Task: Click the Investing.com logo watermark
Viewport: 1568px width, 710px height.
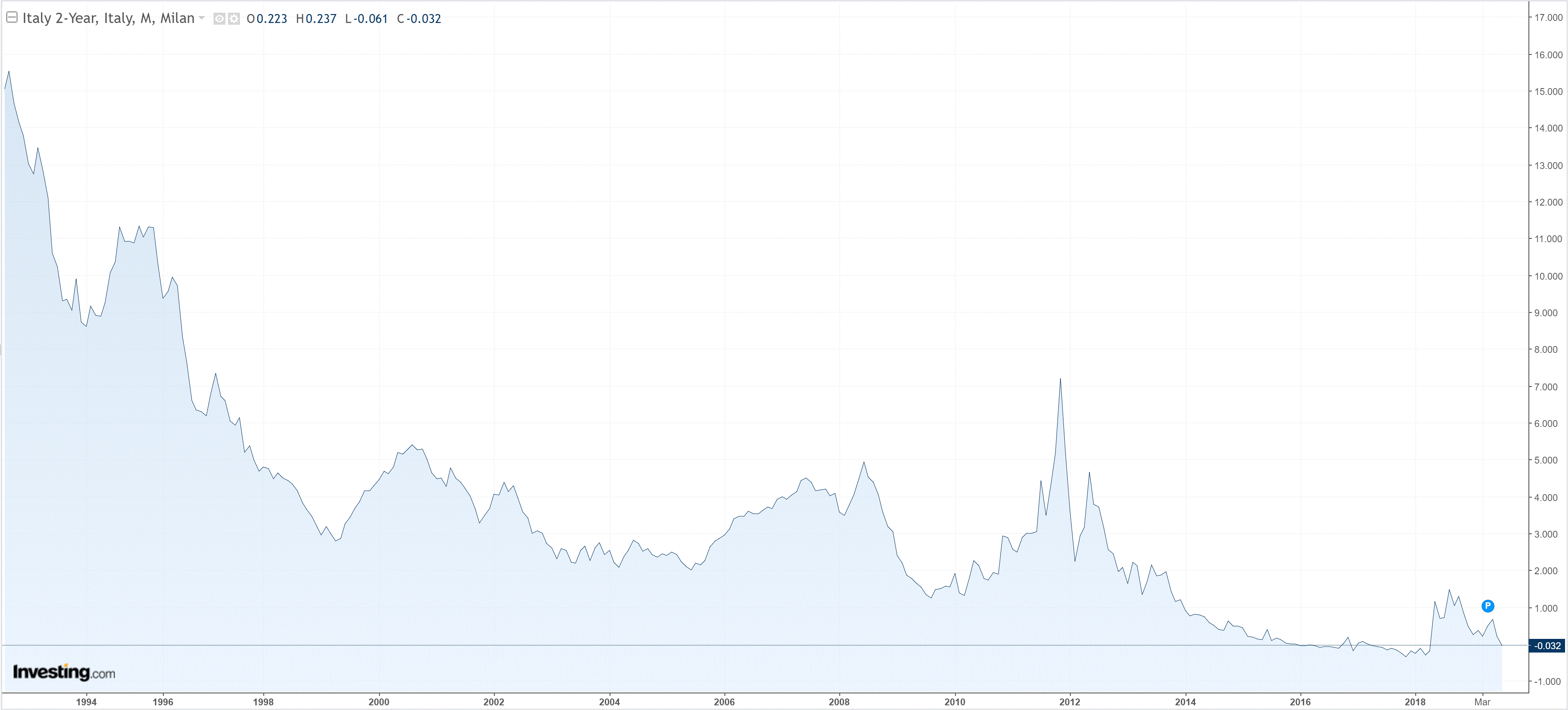Action: point(64,672)
